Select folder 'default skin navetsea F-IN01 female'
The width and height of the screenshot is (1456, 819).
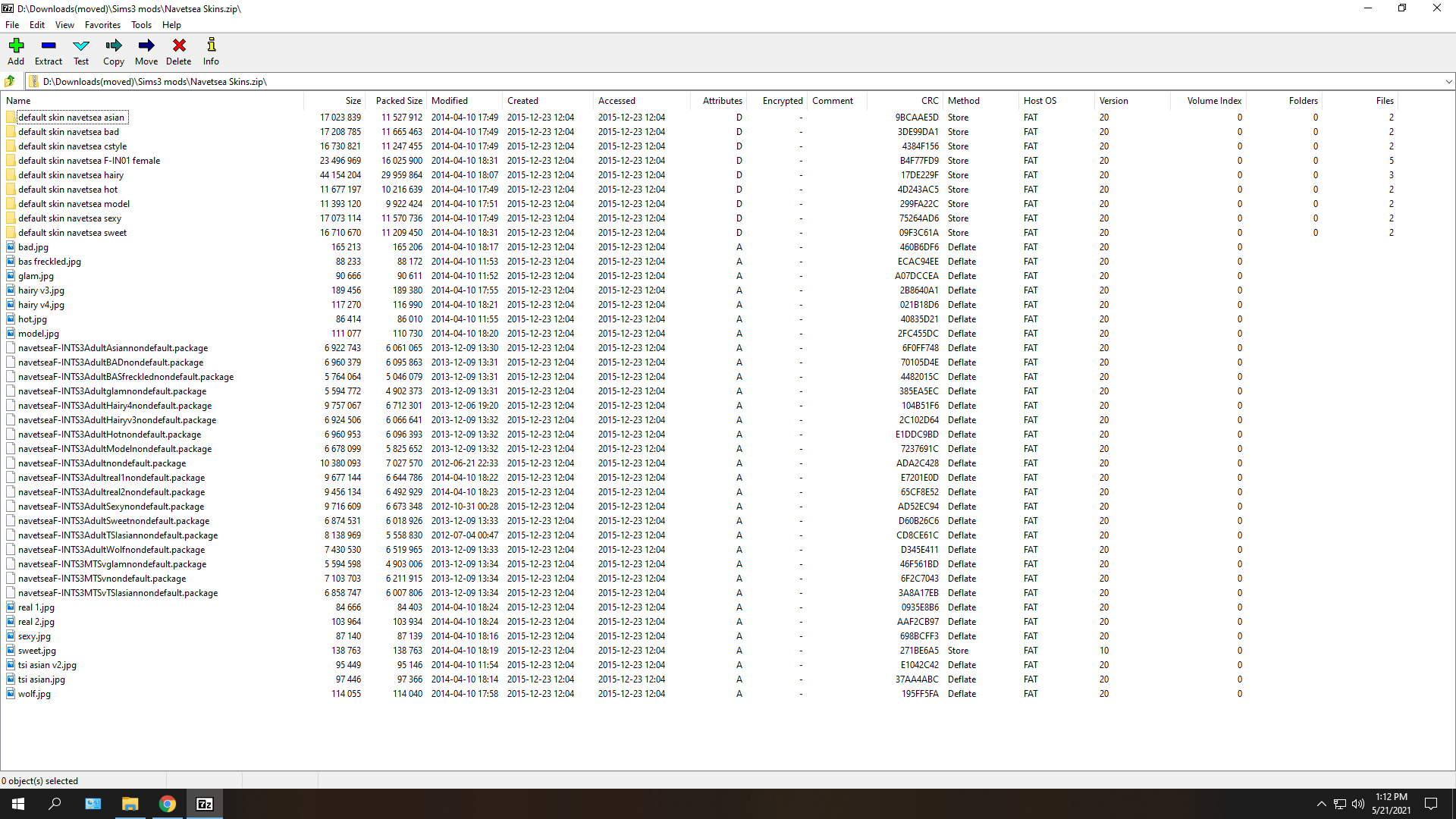[89, 161]
